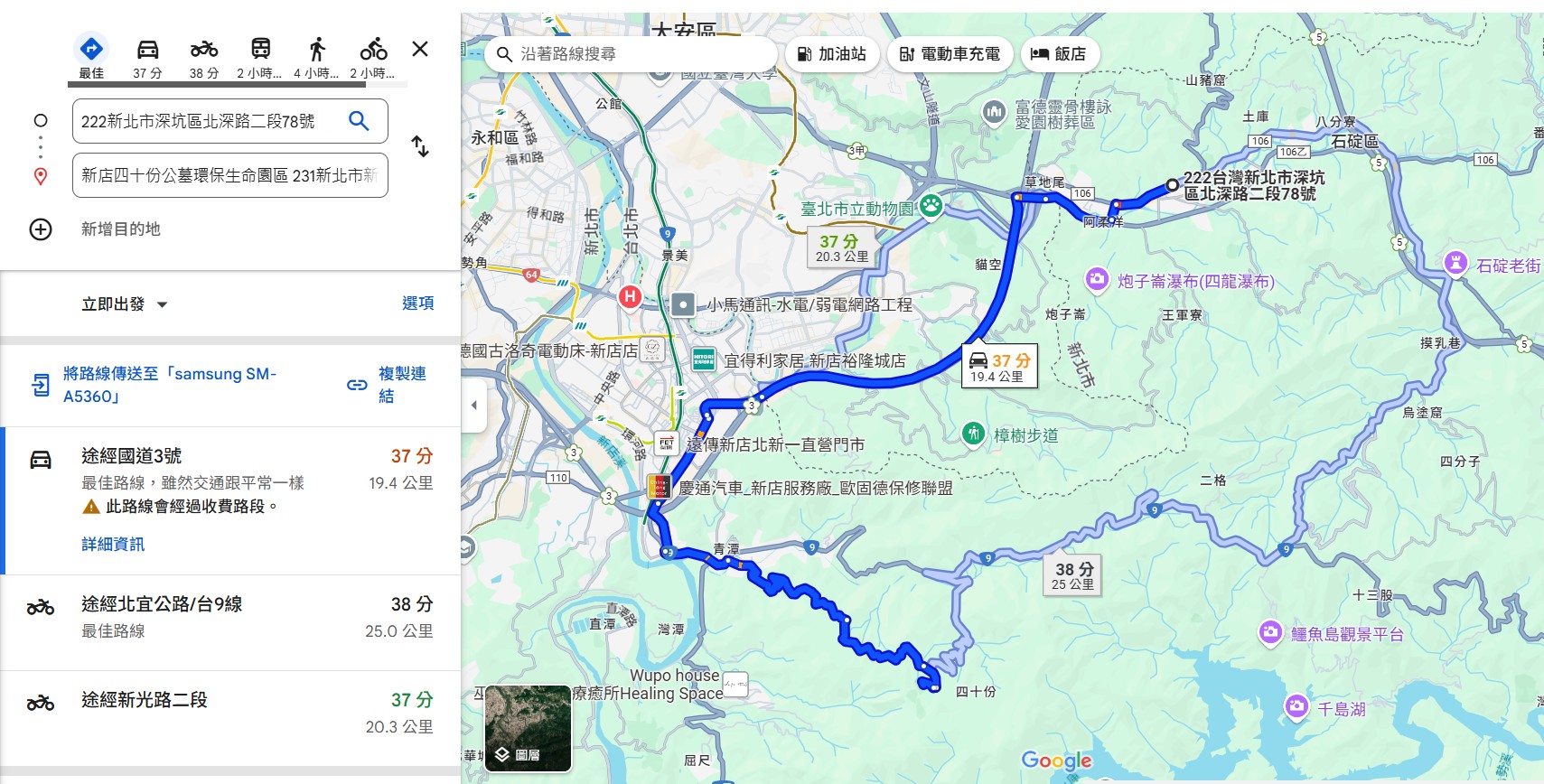1544x784 pixels.
Task: Open the 立即出發 departure time dropdown
Action: 125,304
